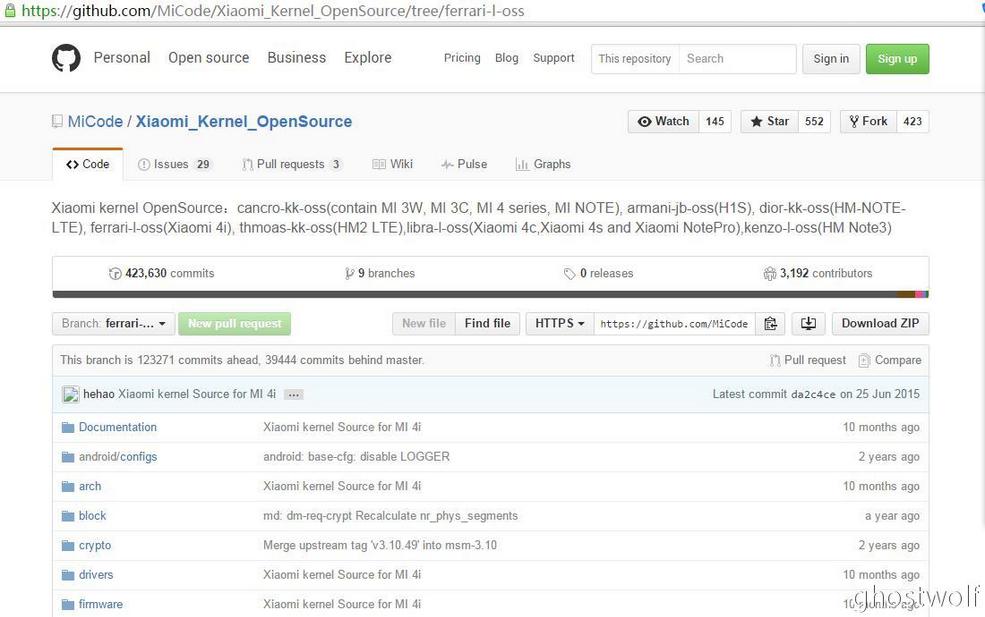Image resolution: width=985 pixels, height=617 pixels.
Task: Click the browser address bar URL
Action: 273,11
